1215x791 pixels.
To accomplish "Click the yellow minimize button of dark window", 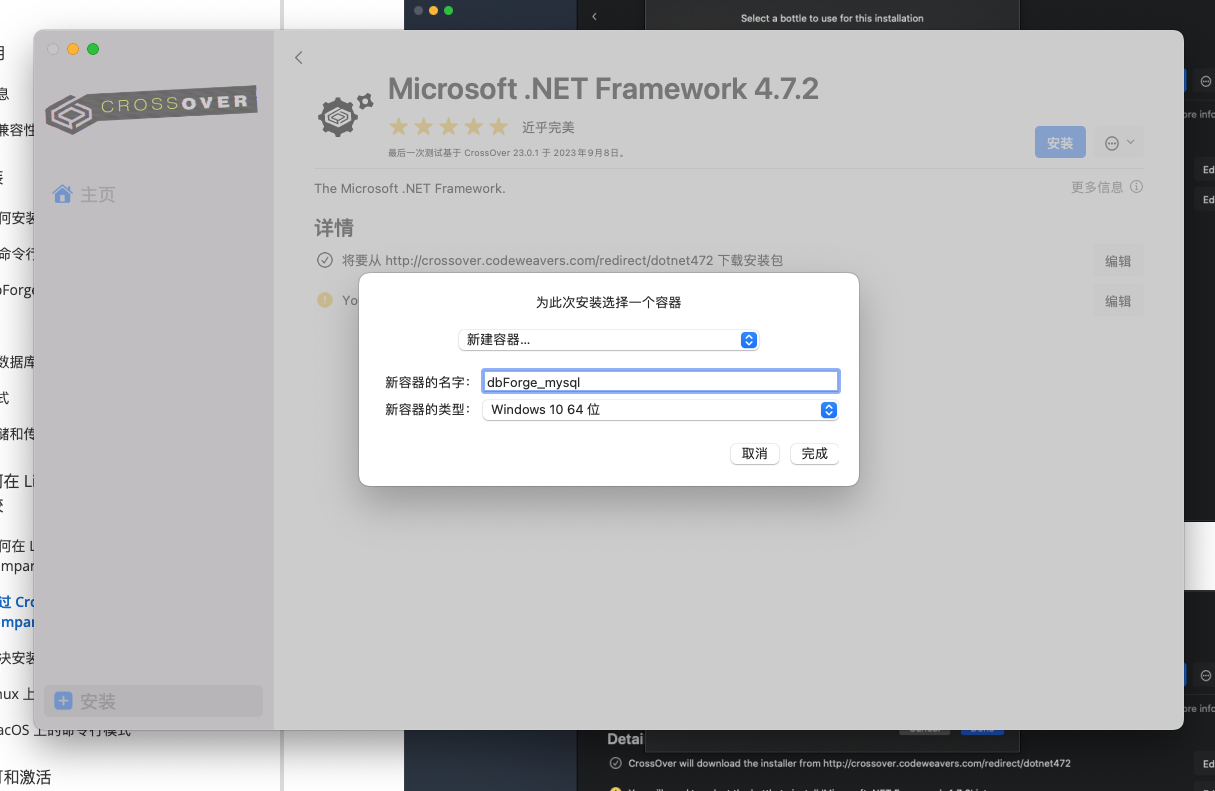I will (433, 10).
